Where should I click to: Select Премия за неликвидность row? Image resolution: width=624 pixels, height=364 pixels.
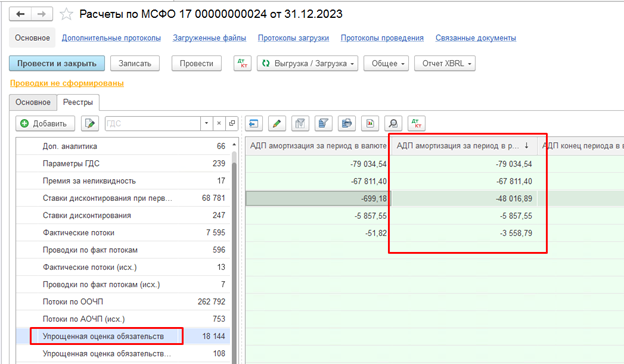(x=123, y=181)
